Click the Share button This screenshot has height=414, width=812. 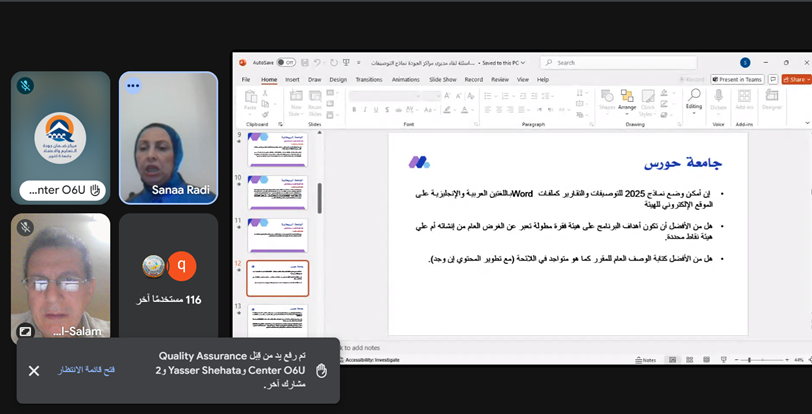tap(796, 79)
